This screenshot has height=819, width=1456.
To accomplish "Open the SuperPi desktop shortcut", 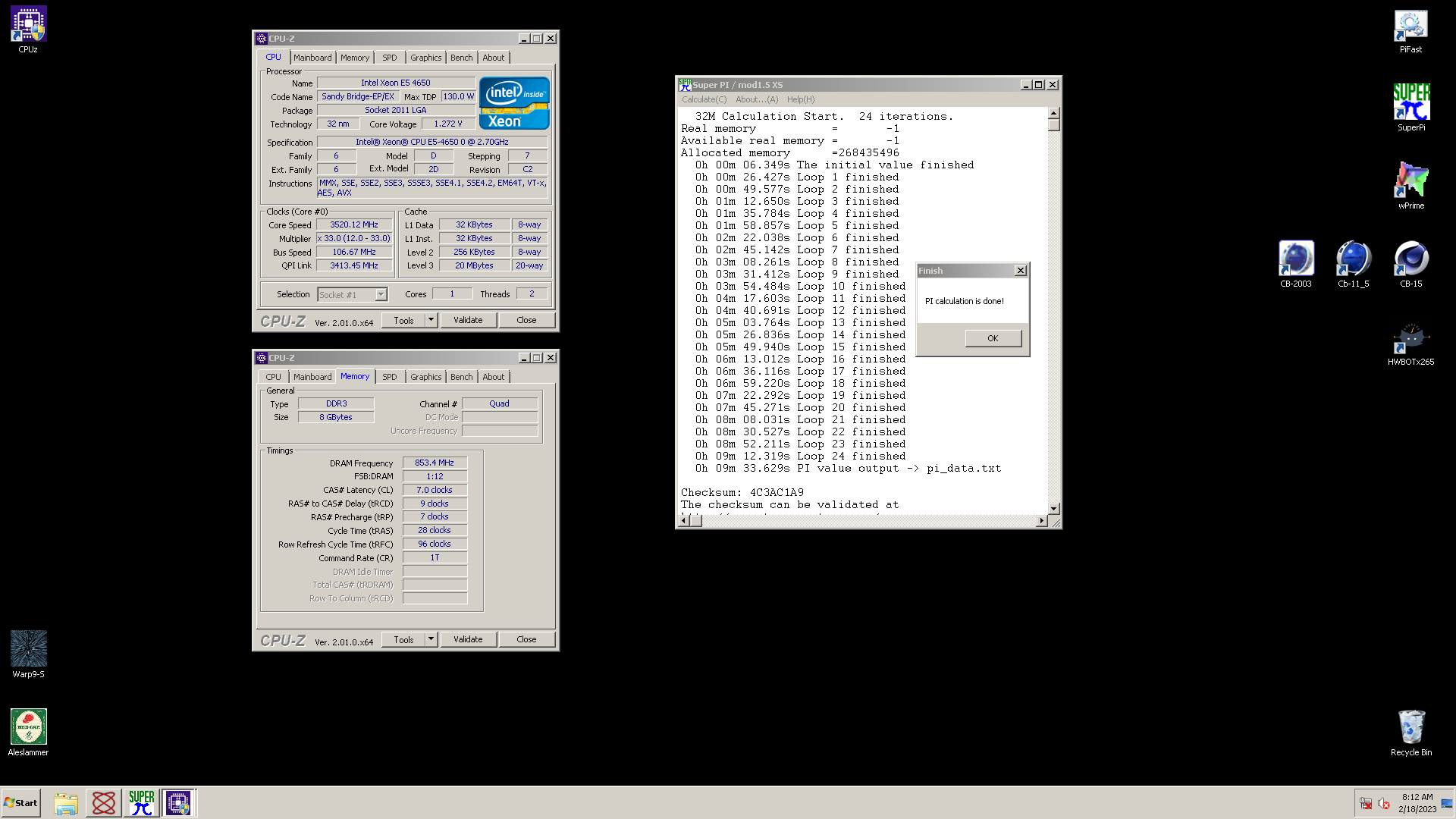I will (1410, 108).
